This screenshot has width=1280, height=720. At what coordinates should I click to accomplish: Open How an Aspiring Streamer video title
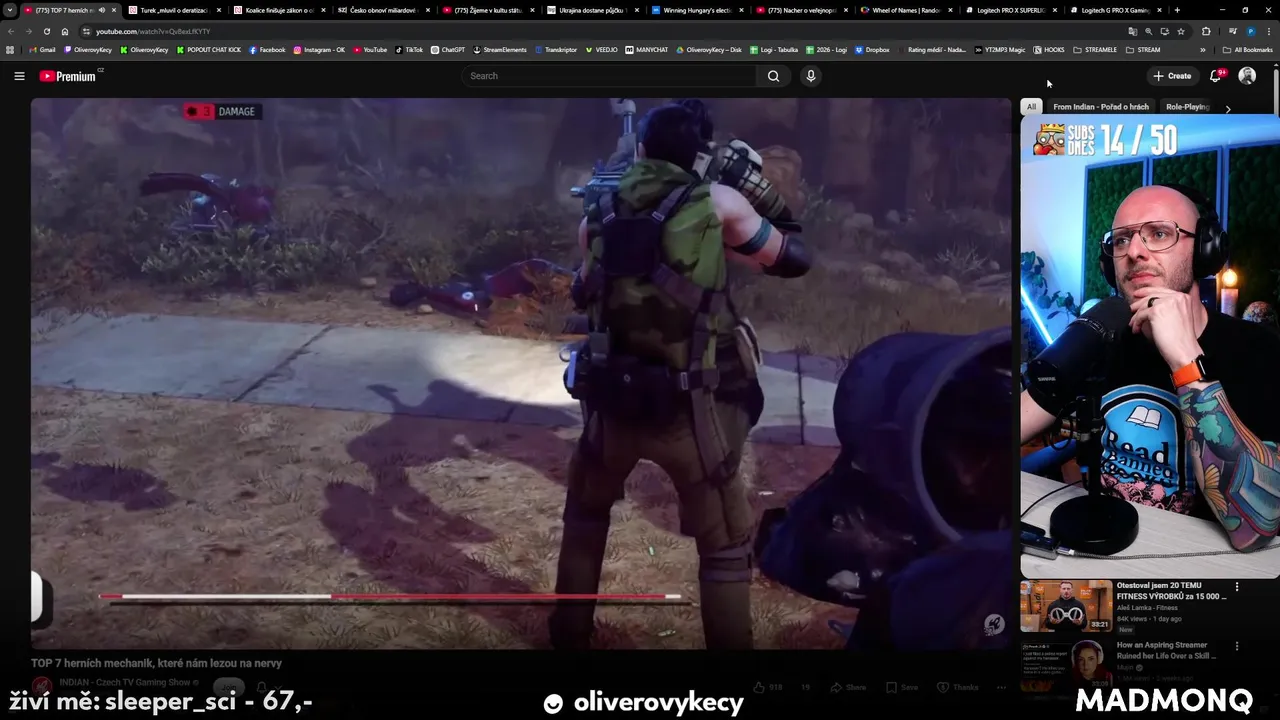point(1166,650)
